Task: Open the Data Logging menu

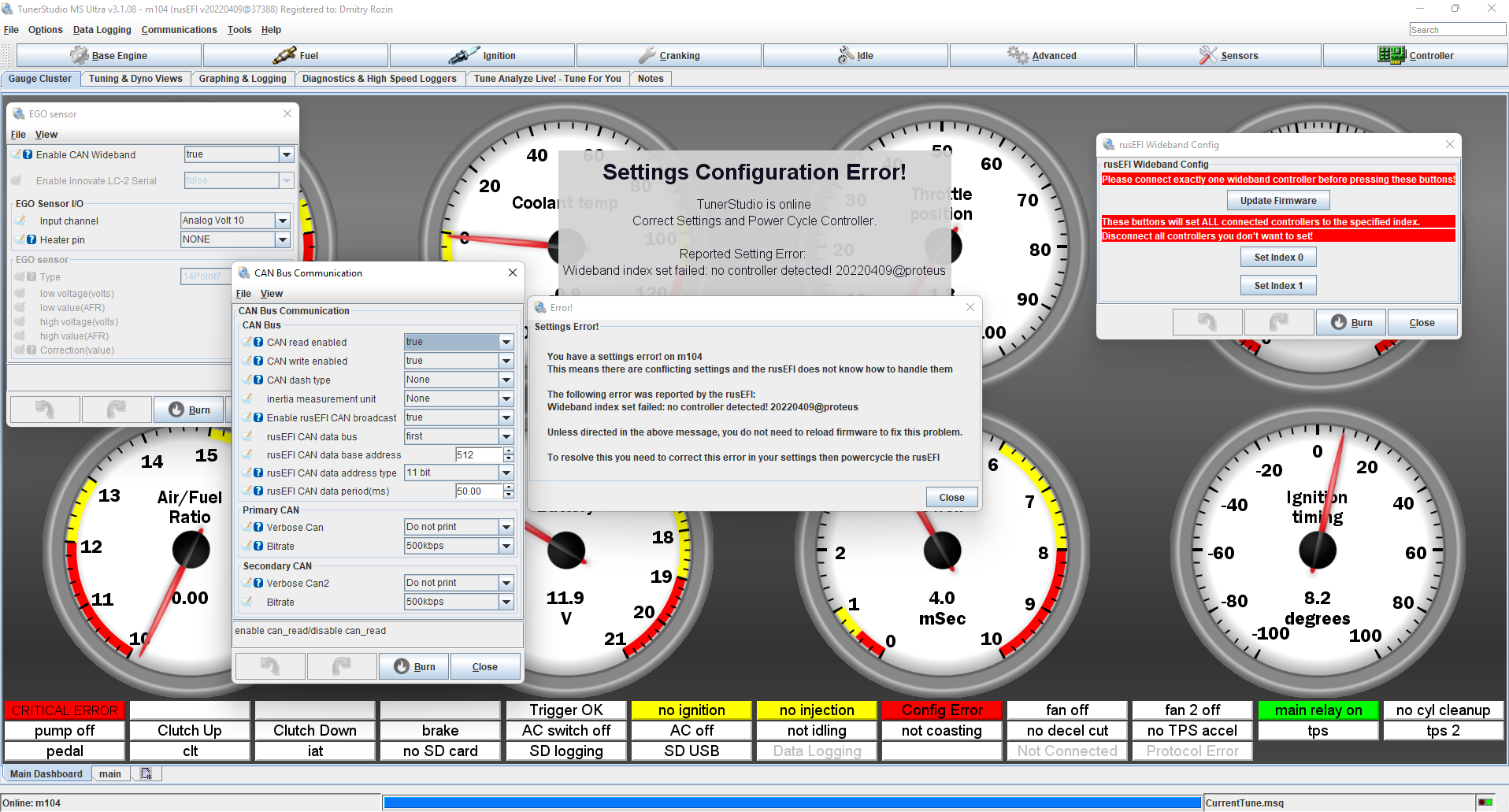Action: (x=102, y=30)
